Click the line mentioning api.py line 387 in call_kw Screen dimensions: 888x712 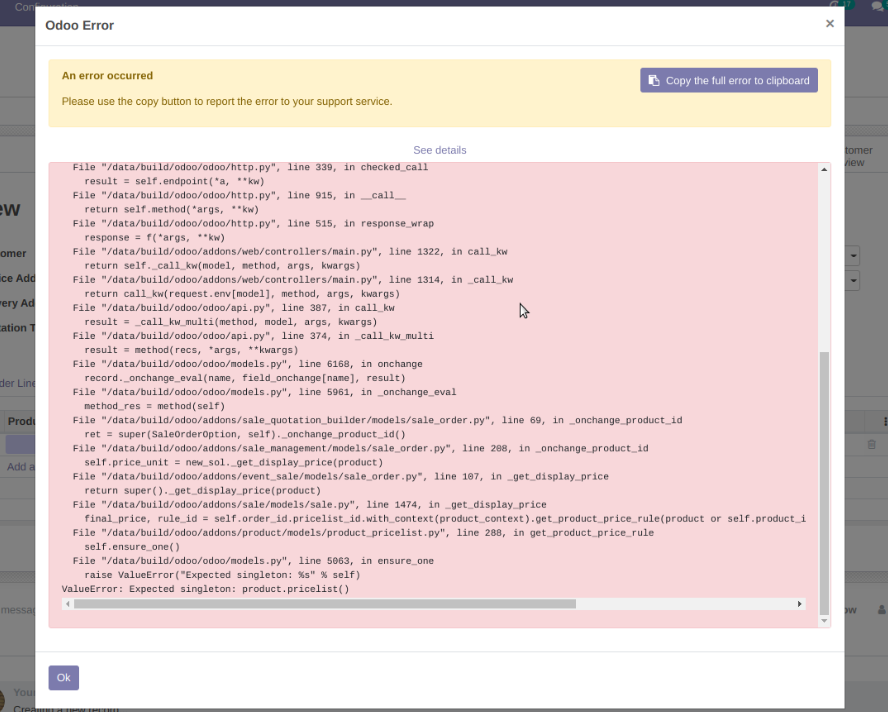pyautogui.click(x=233, y=308)
